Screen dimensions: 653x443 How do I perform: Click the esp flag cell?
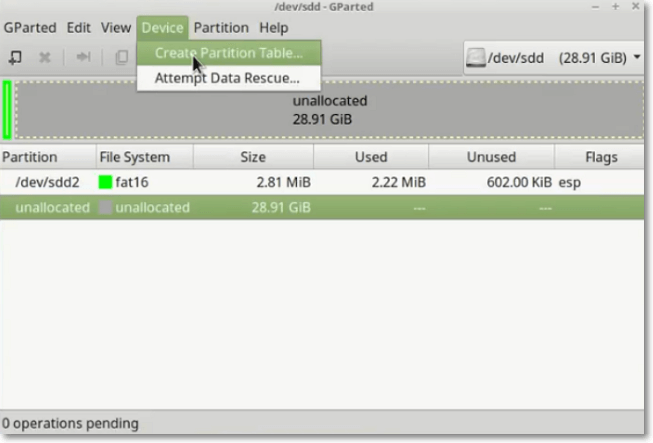tap(569, 182)
